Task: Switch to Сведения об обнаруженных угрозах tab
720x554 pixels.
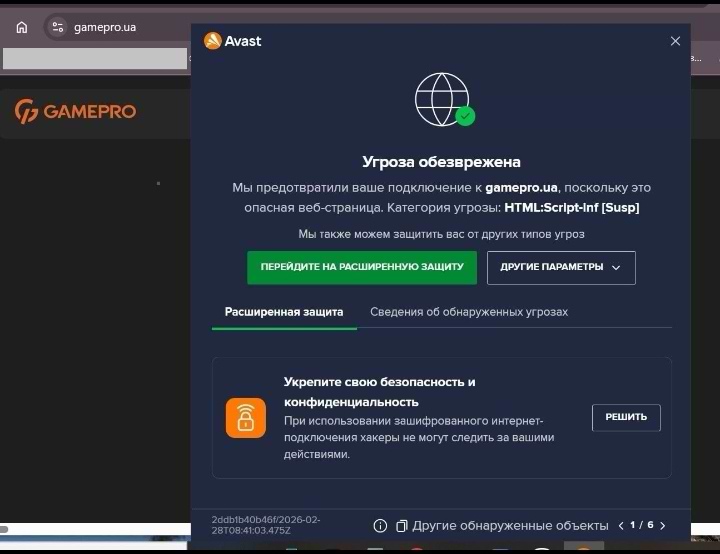Action: 468,312
